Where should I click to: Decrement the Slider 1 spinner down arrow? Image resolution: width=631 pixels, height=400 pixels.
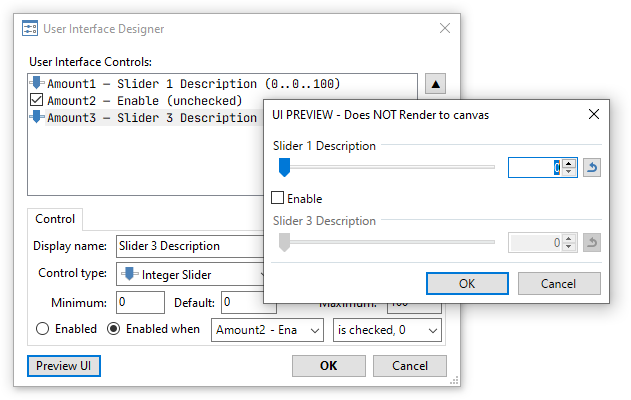tap(569, 172)
